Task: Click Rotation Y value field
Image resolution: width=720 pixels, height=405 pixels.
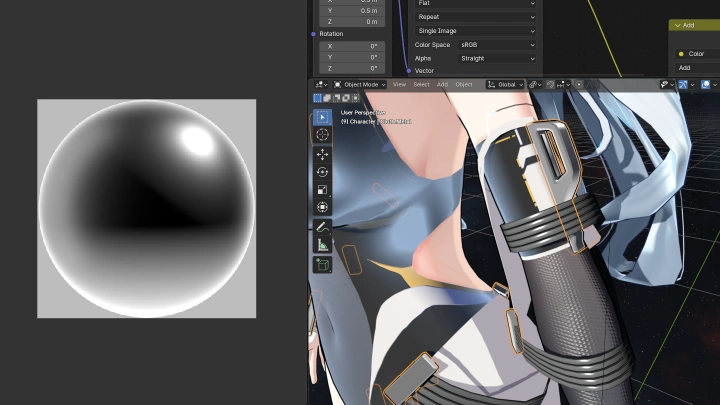Action: [x=352, y=57]
